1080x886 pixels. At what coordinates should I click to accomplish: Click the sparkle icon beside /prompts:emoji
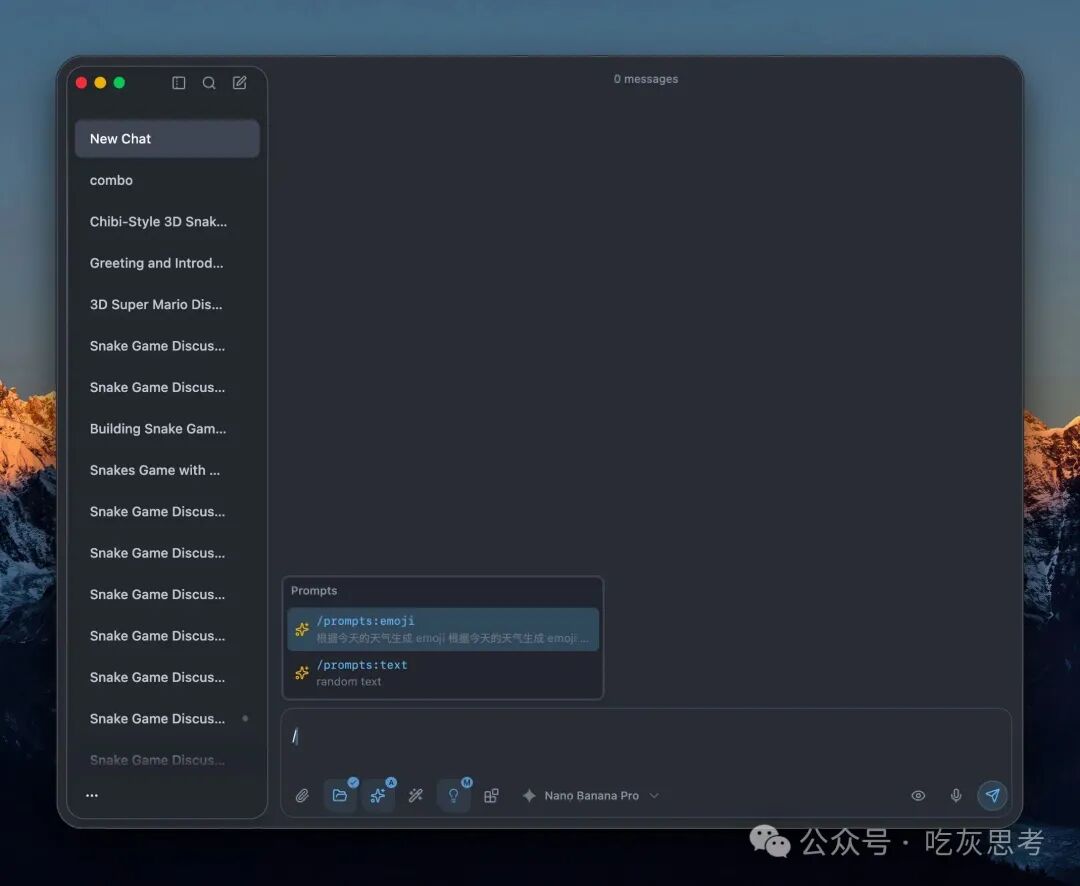(302, 629)
